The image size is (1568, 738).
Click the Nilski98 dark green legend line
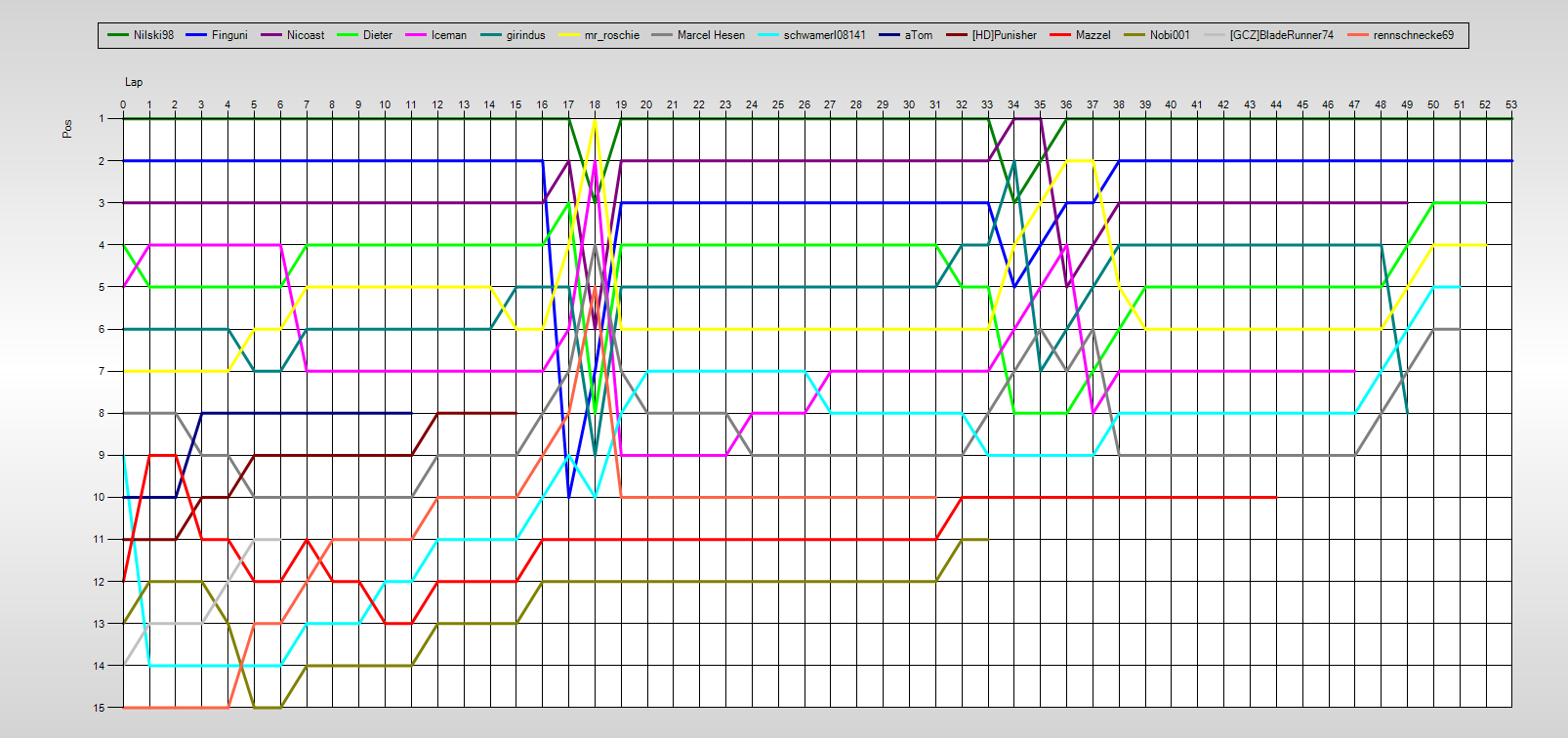pyautogui.click(x=118, y=35)
